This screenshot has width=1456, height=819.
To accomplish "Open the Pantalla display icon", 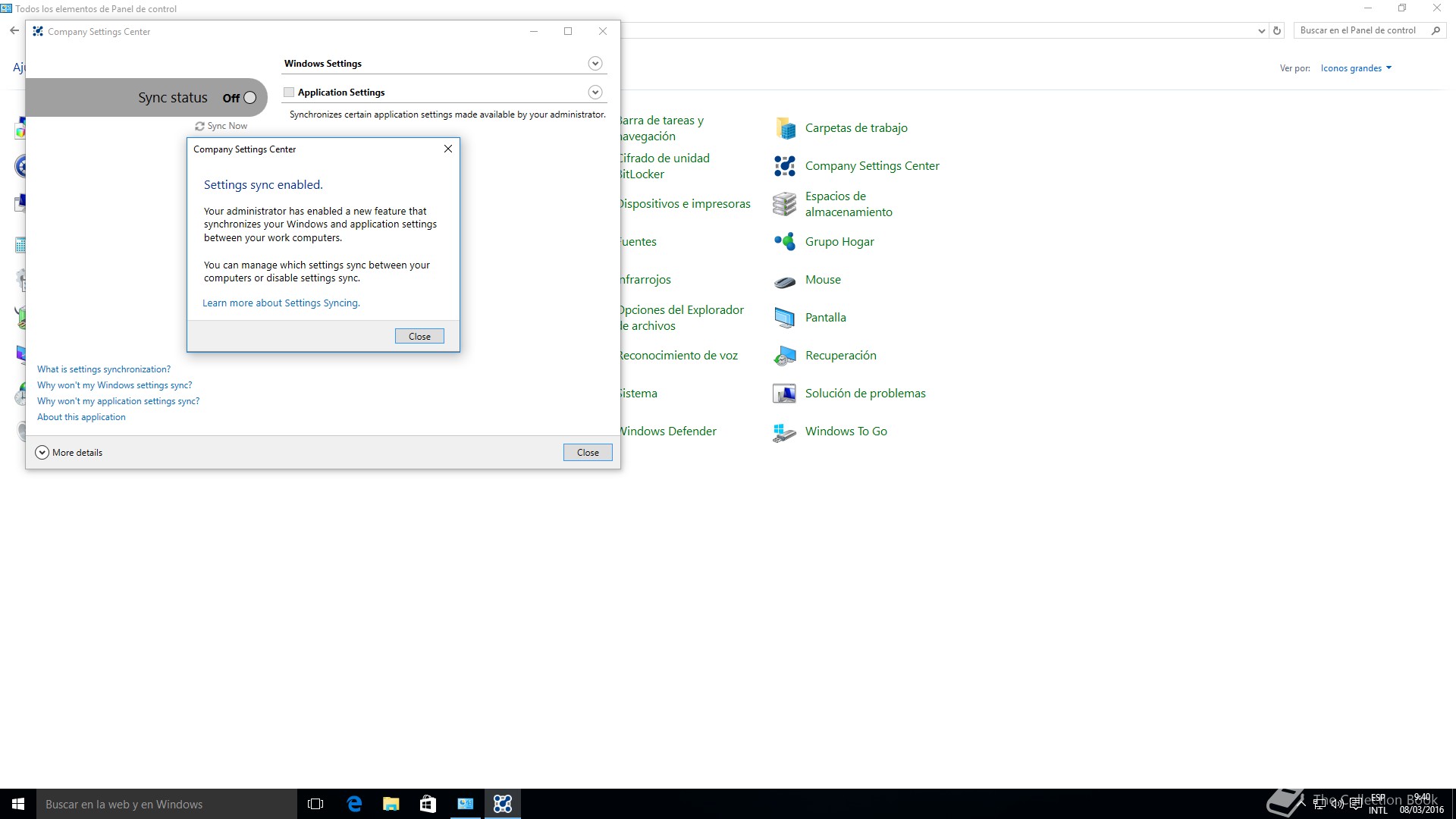I will coord(785,318).
